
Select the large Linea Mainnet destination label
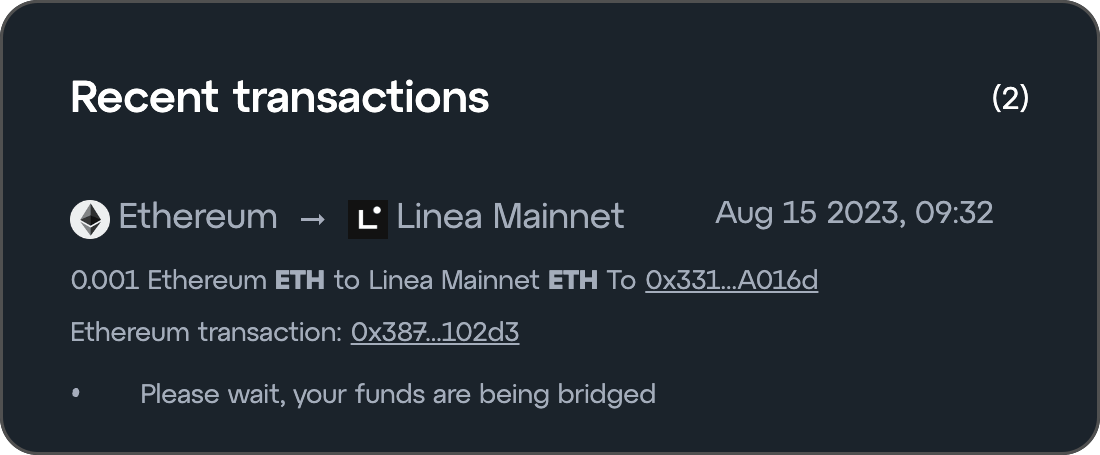[x=510, y=217]
